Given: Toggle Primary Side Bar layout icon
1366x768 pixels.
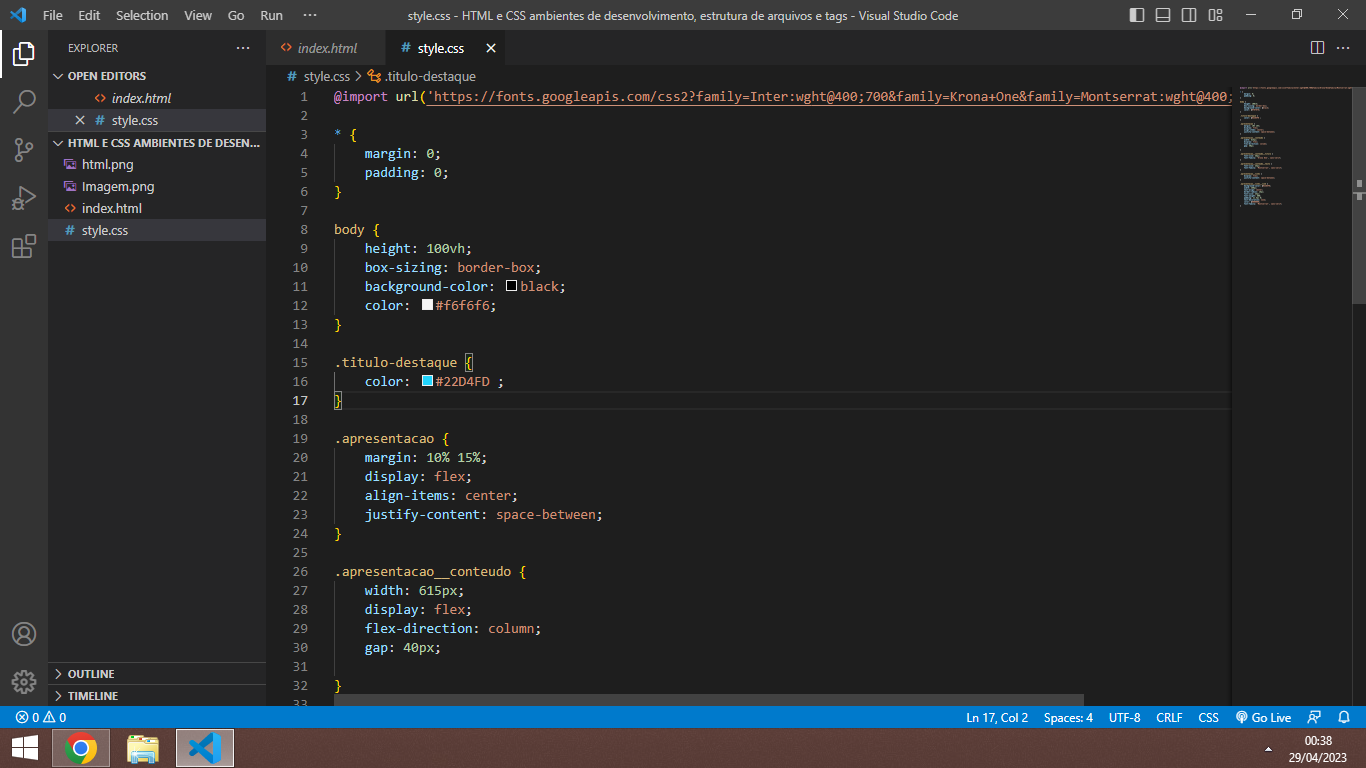Looking at the screenshot, I should [x=1137, y=15].
